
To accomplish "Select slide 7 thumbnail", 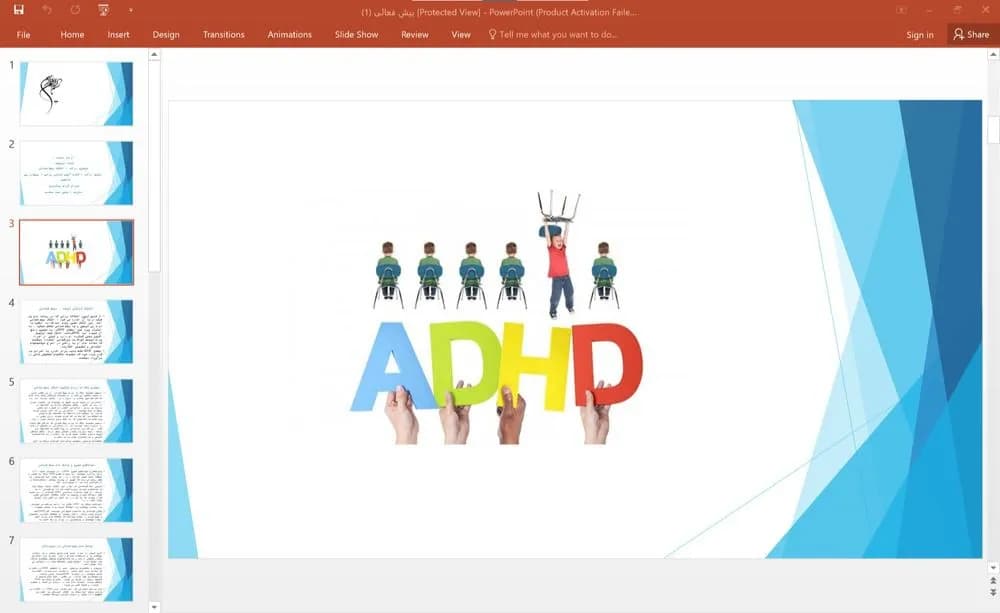I will pyautogui.click(x=77, y=569).
